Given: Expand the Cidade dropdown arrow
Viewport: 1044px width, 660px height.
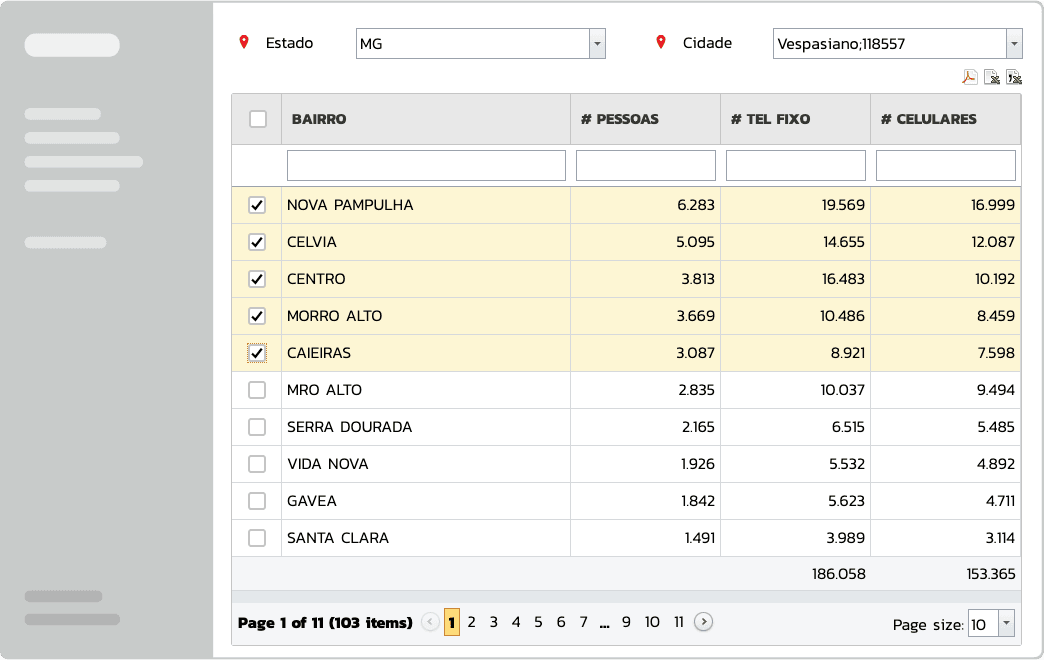Looking at the screenshot, I should (1014, 44).
